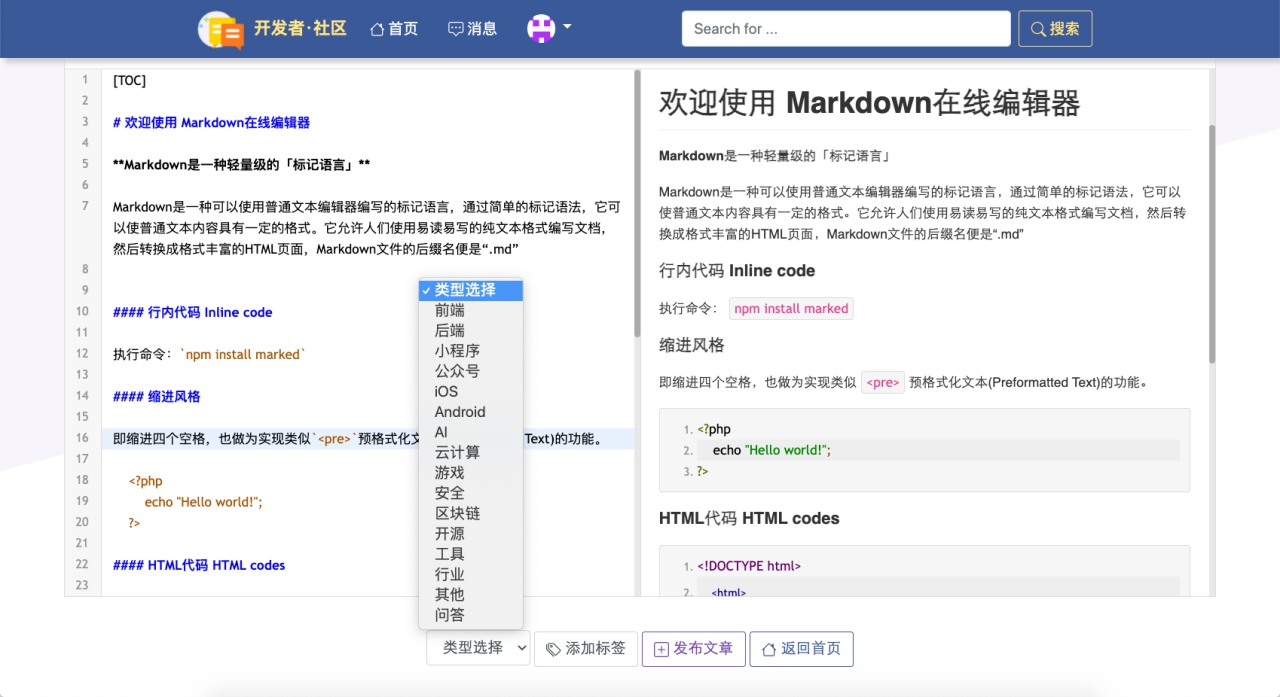Select 安全 category option
Viewport: 1280px width, 697px height.
pos(471,493)
